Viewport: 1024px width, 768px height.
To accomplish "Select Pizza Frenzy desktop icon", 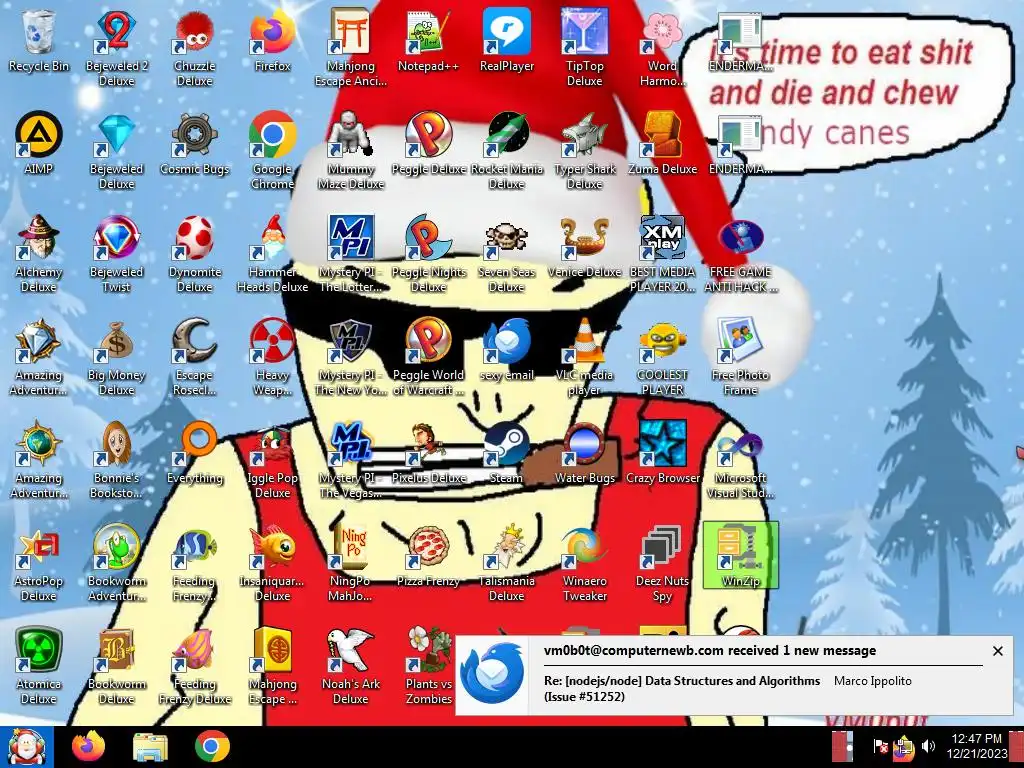I will click(x=428, y=556).
